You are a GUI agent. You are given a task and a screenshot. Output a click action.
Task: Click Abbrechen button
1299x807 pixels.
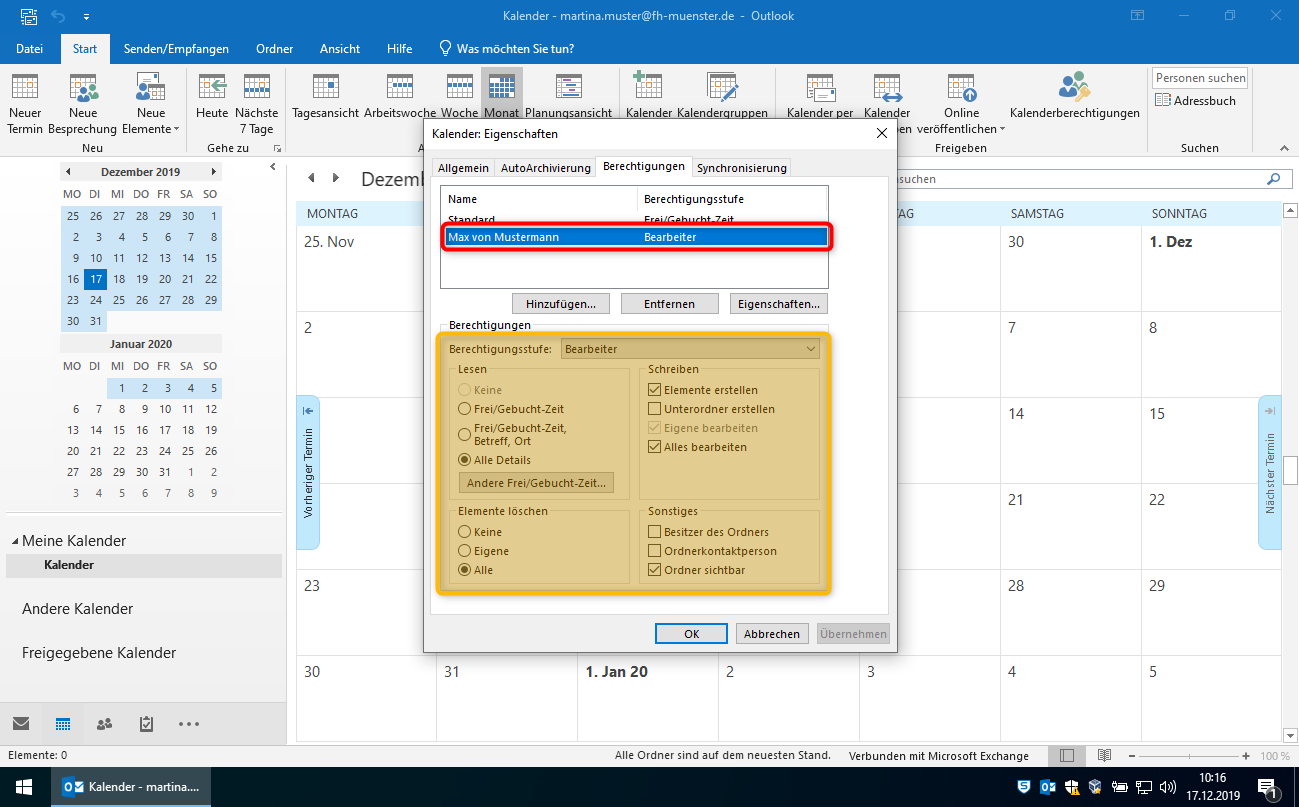coord(772,634)
